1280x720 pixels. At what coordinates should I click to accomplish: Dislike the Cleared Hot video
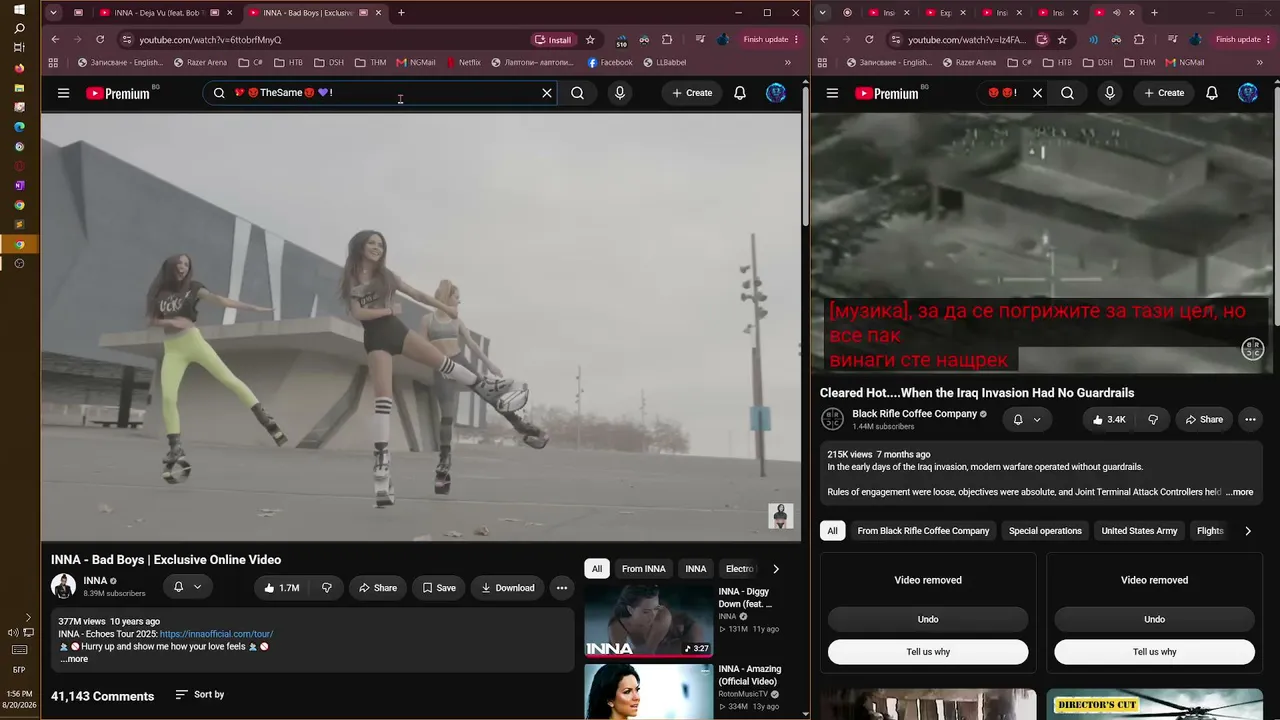click(x=1153, y=420)
